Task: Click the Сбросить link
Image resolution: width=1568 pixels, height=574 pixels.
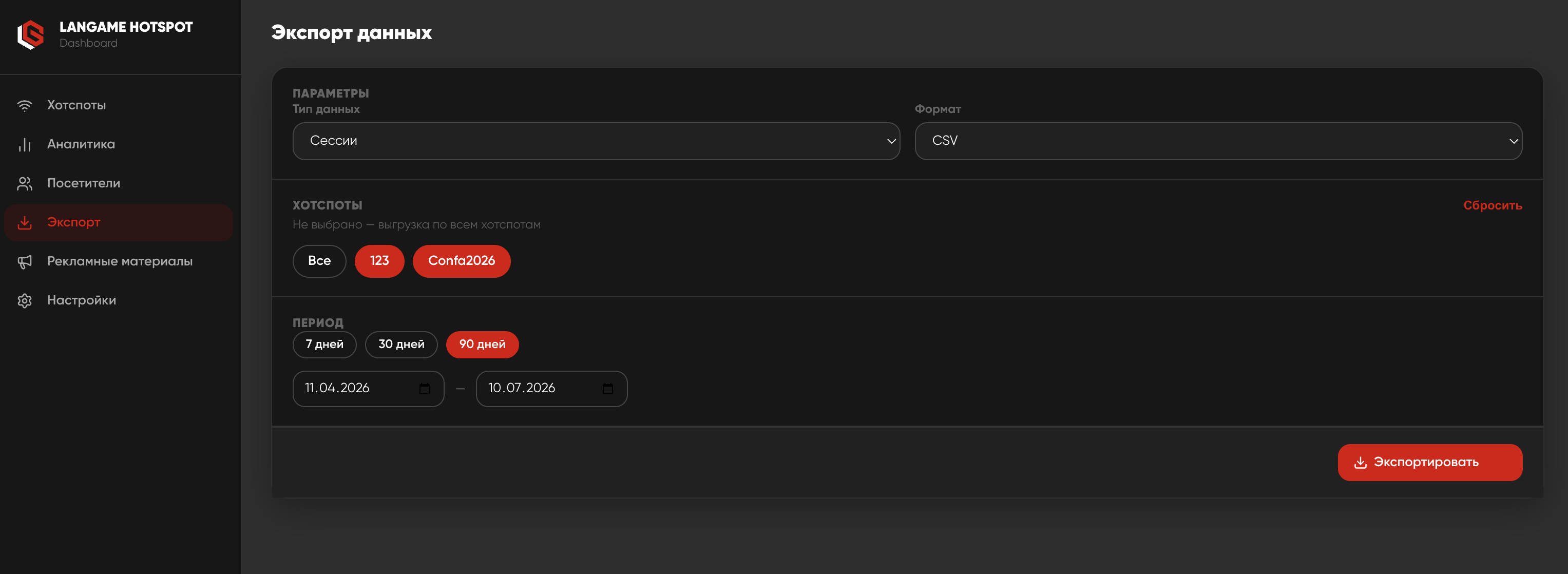Action: (x=1492, y=205)
